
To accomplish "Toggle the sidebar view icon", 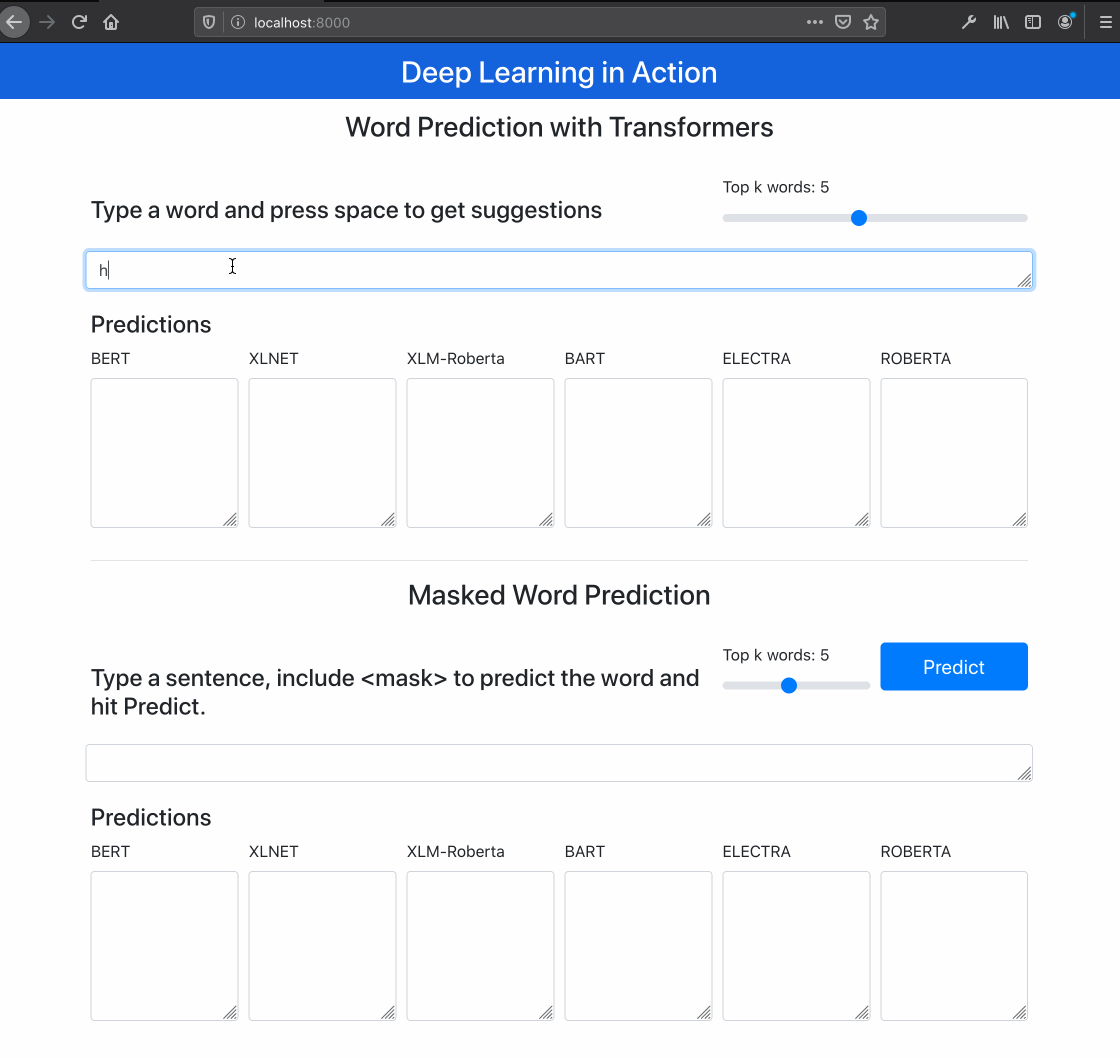I will click(x=1033, y=22).
